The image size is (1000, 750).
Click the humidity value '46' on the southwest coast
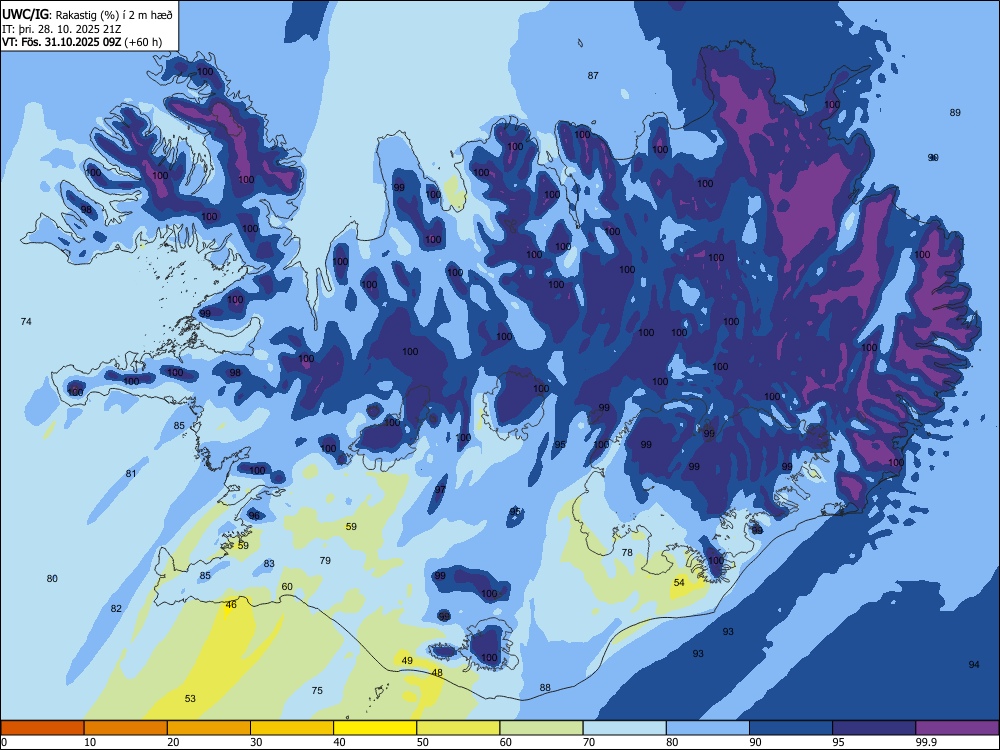(231, 605)
